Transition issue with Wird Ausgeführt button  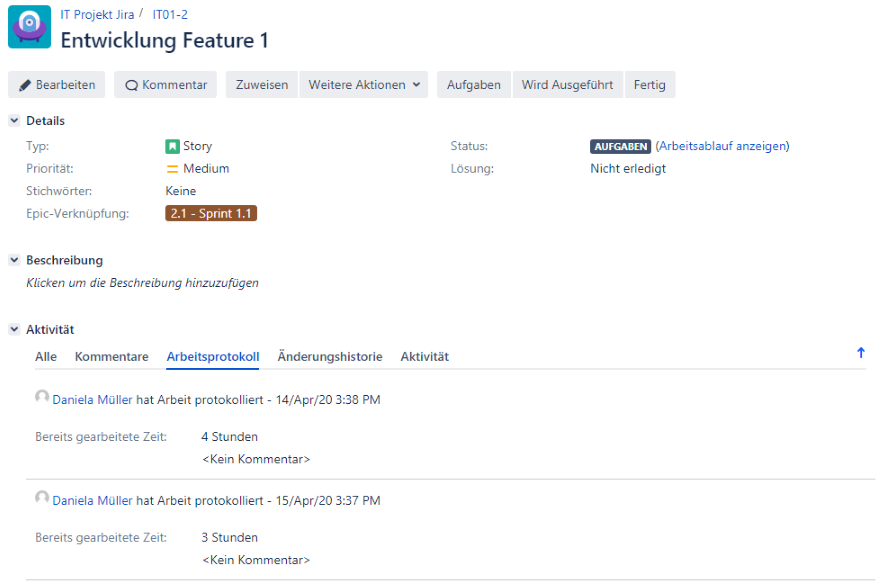pos(567,85)
